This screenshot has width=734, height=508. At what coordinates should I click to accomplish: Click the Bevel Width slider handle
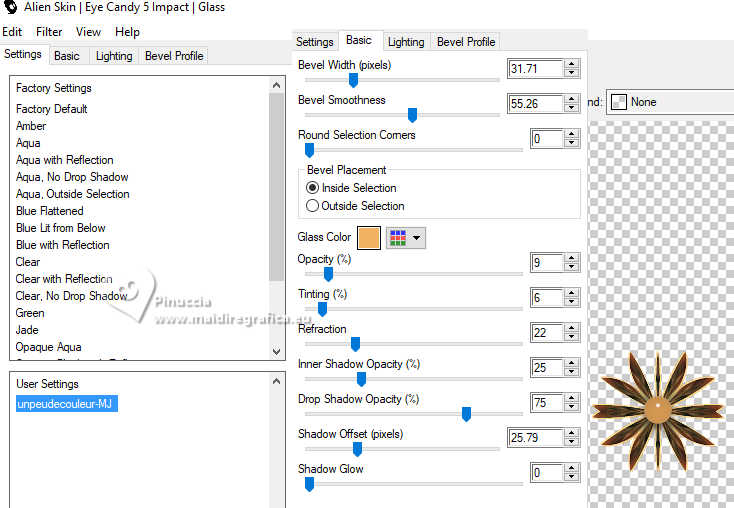(353, 81)
